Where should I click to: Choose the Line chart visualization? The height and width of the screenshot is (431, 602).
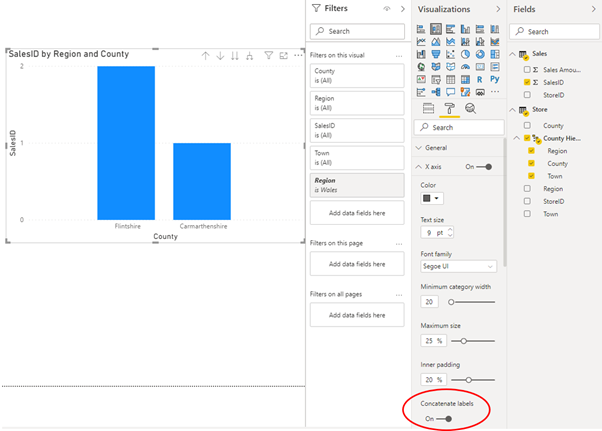point(421,41)
